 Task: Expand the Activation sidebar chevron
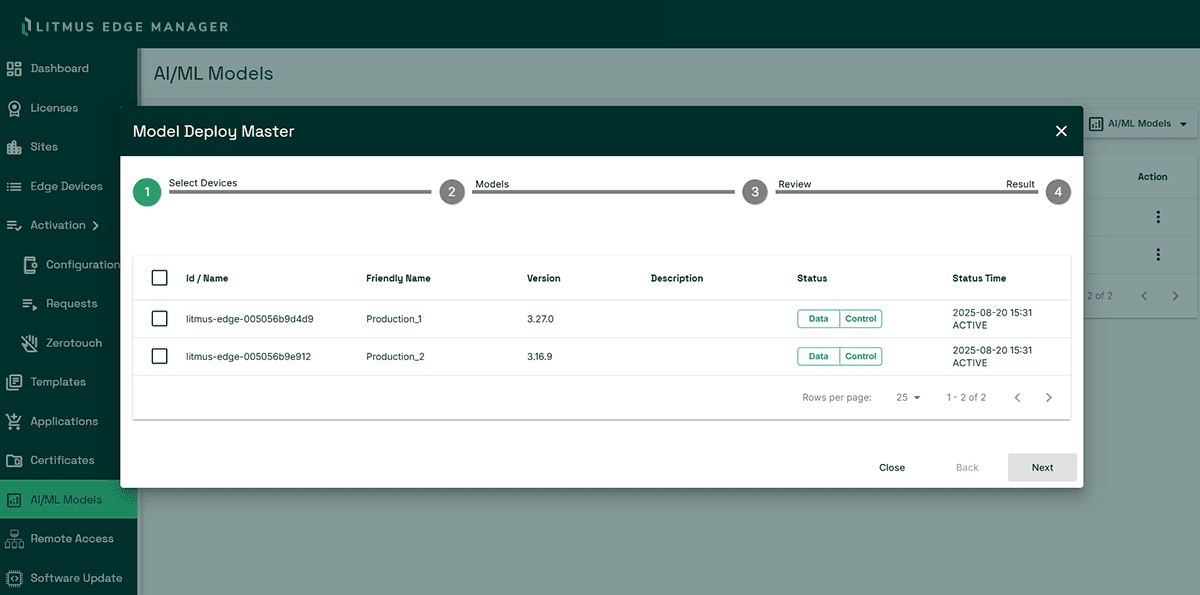coord(96,226)
